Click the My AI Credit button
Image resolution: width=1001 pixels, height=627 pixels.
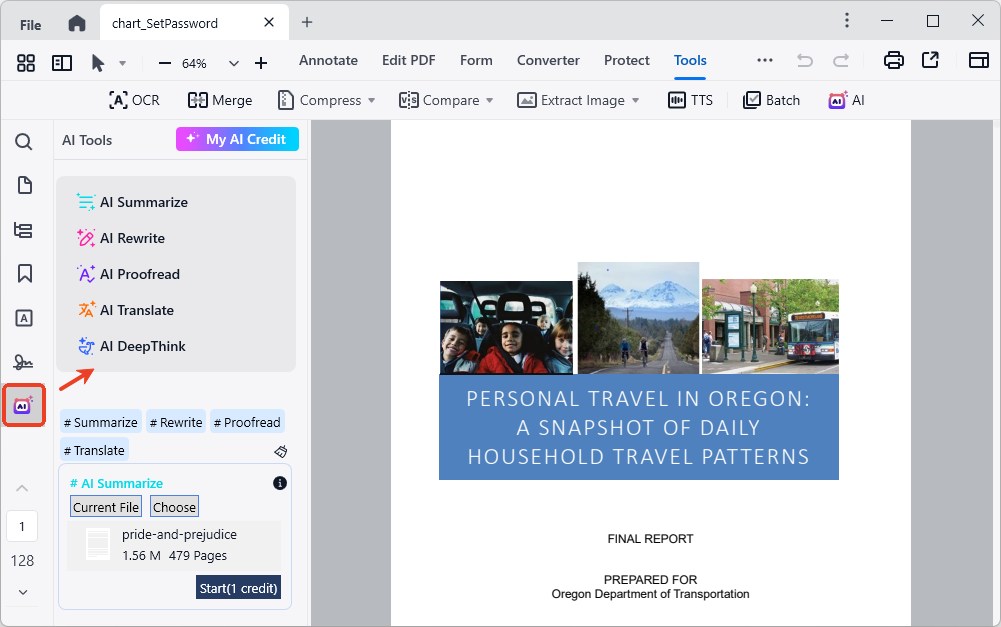(x=237, y=139)
